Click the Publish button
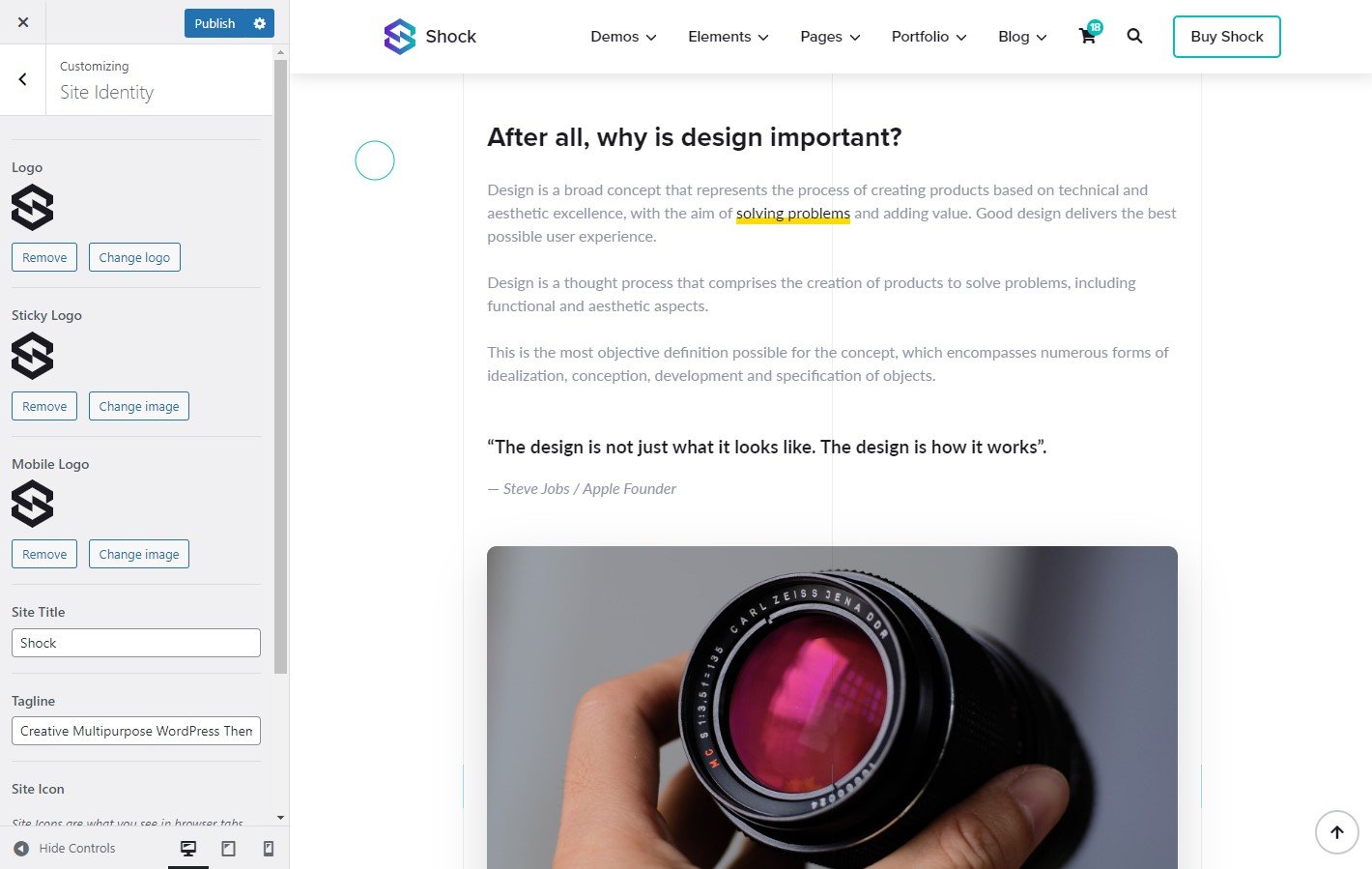Screen dimensions: 1372x869 point(214,23)
